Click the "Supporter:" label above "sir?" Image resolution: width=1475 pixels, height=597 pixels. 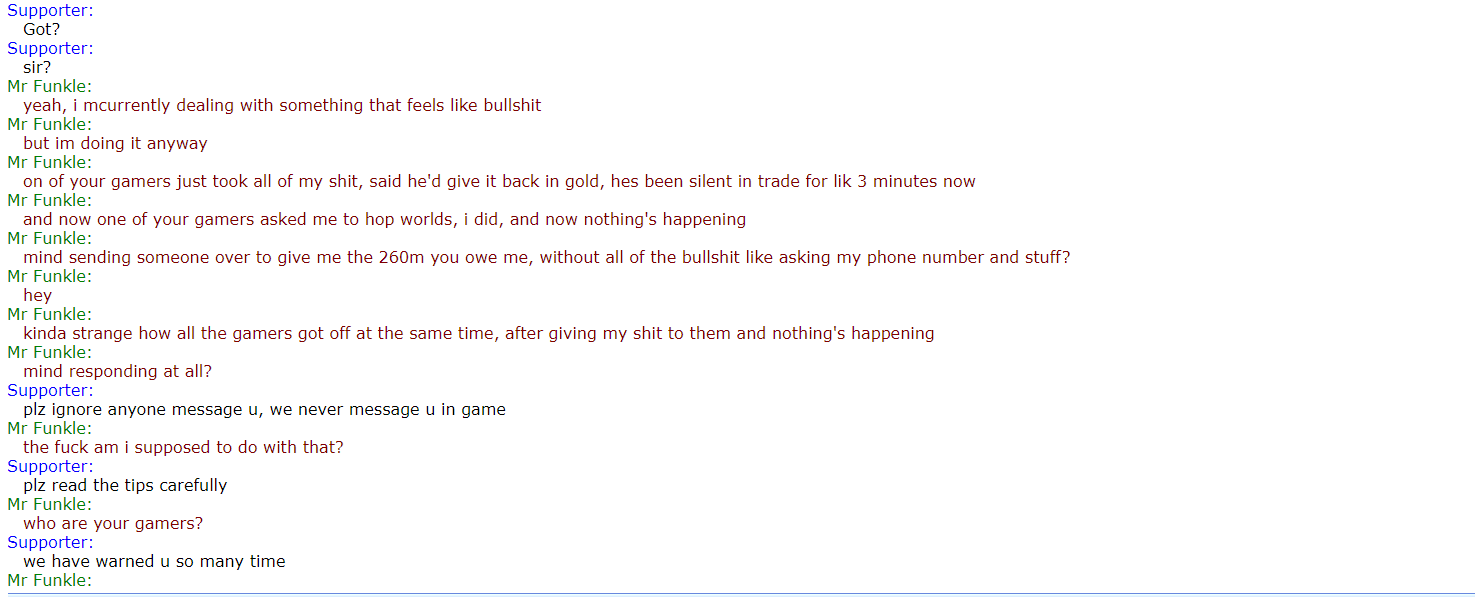click(50, 48)
